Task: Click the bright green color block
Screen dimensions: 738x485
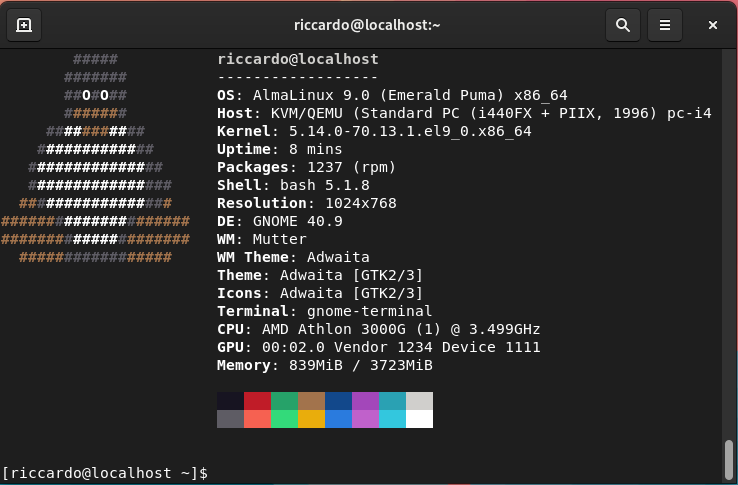Action: tap(284, 419)
